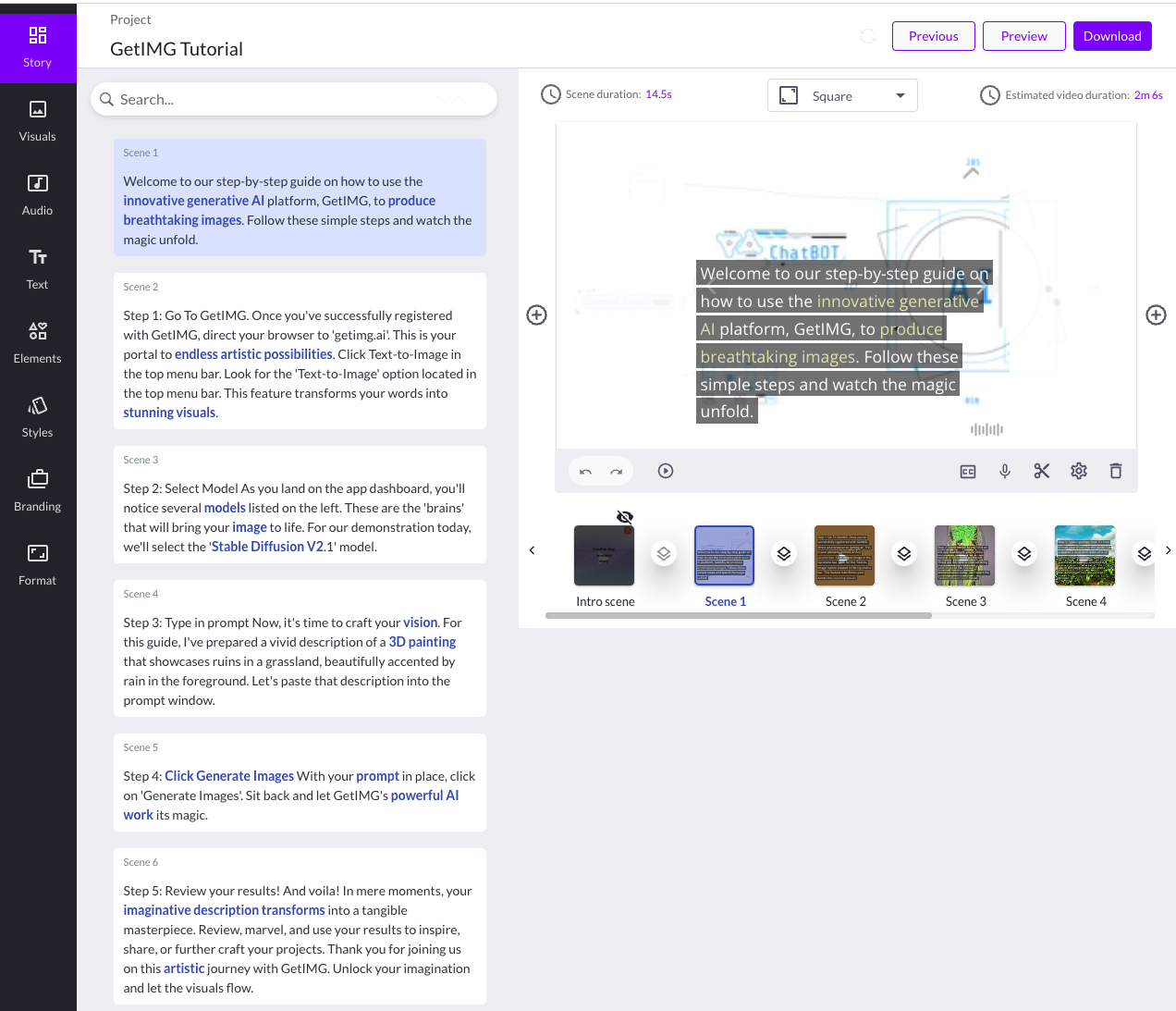Viewport: 1176px width, 1011px height.
Task: Click 'Click Generate Images' highlighted keyword
Action: click(x=229, y=776)
